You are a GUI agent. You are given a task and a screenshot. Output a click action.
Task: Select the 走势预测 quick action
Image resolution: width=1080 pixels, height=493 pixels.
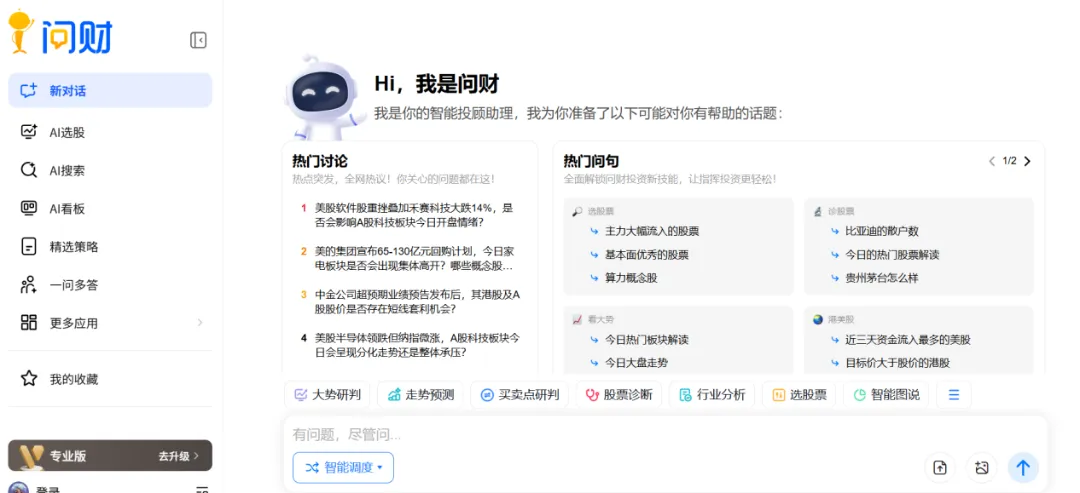click(x=420, y=395)
